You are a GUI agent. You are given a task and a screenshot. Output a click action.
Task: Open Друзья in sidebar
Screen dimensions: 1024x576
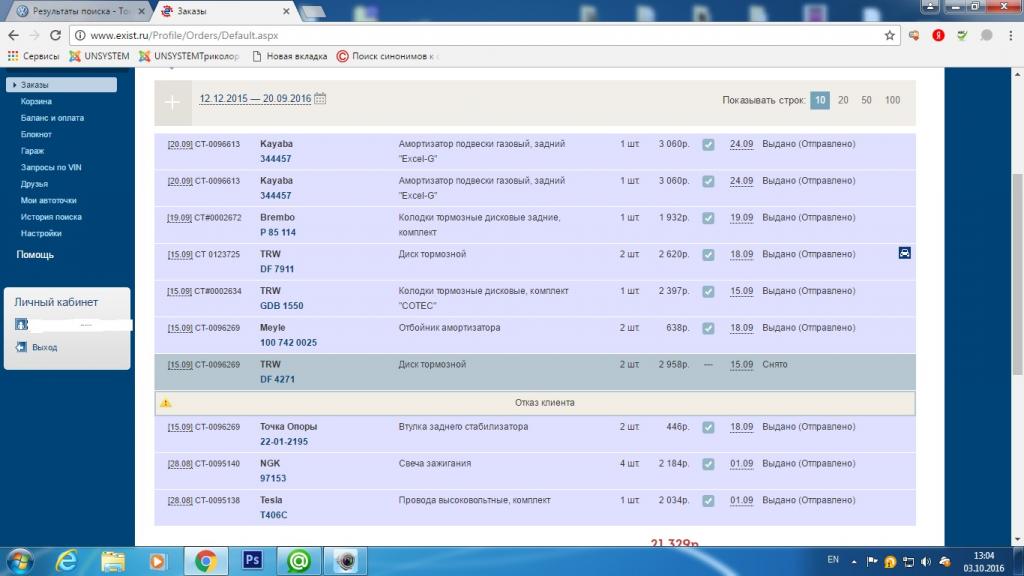[34, 184]
